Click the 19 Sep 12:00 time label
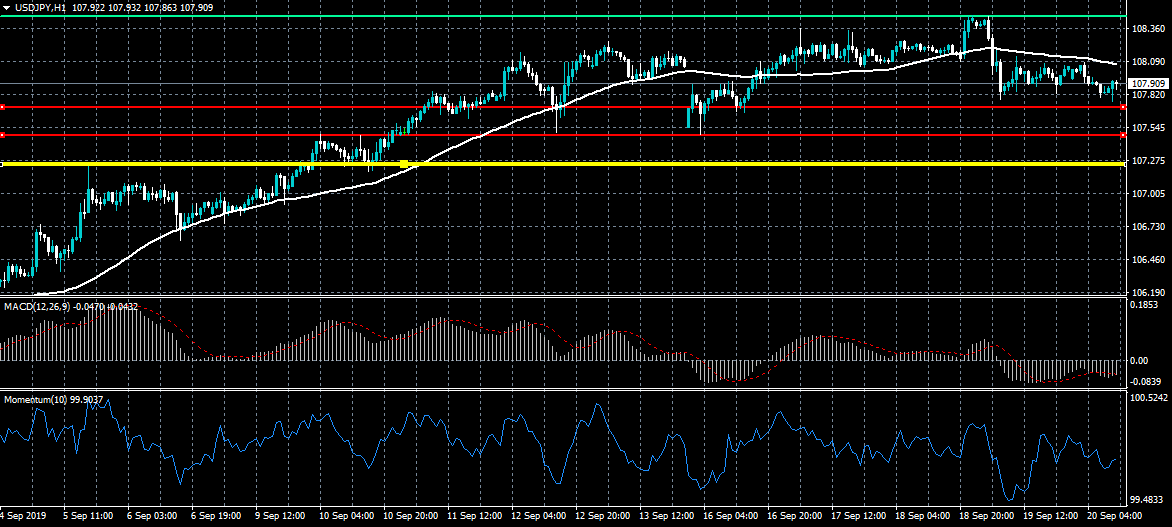Viewport: 1172px width, 527px height. [x=1049, y=517]
